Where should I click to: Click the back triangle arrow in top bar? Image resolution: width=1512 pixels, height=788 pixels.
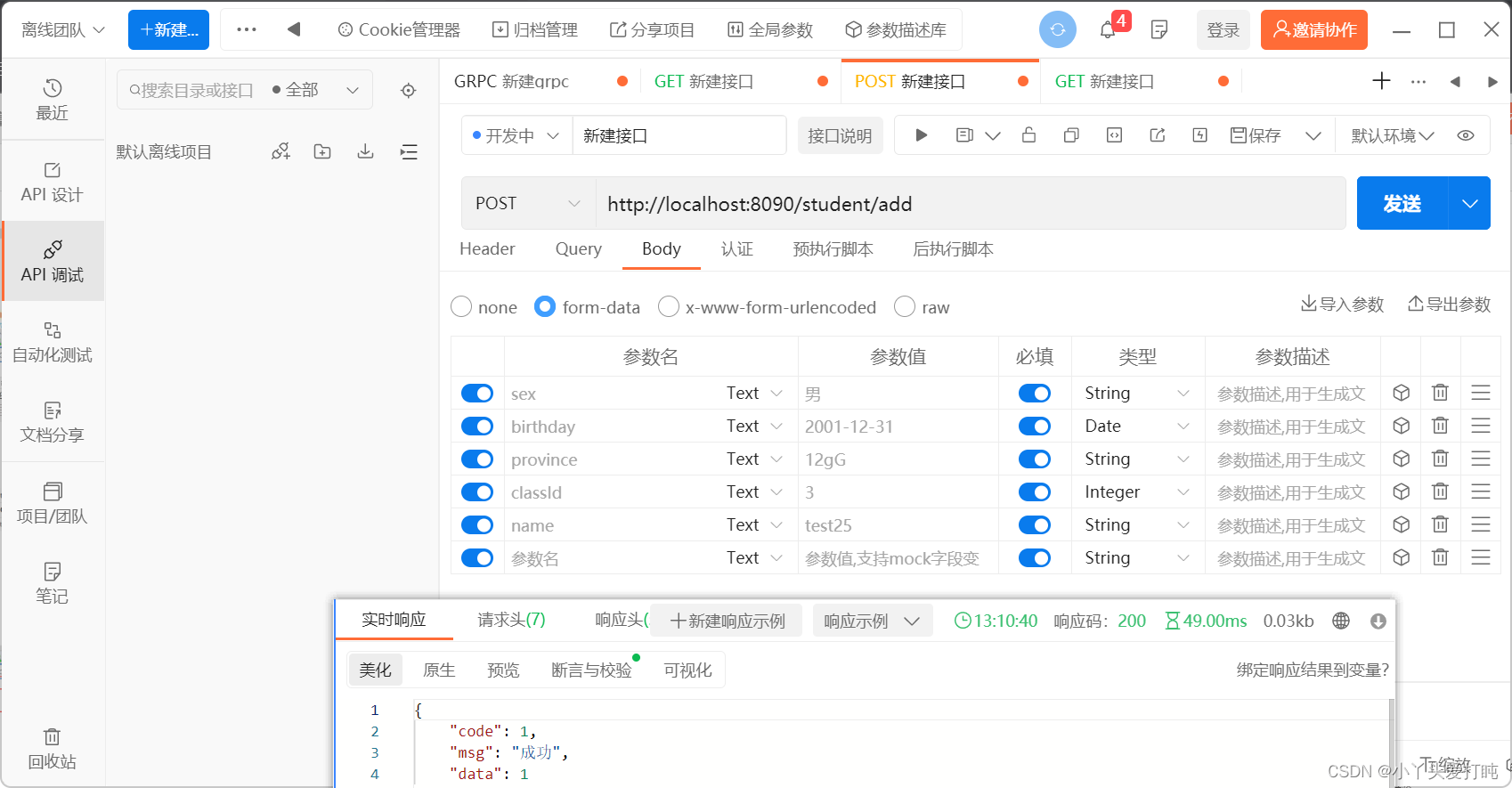[294, 29]
